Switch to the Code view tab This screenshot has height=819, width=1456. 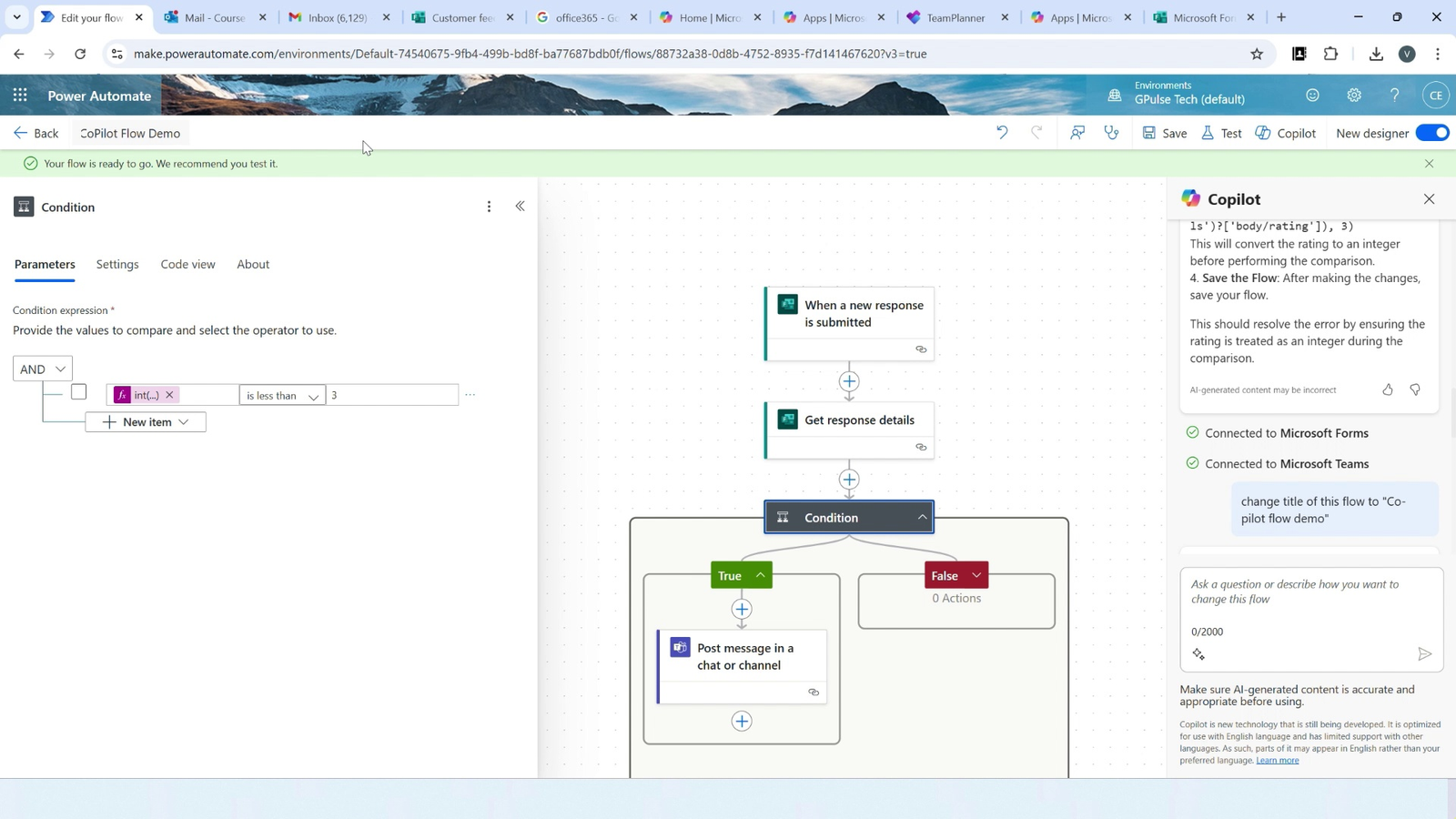[x=187, y=264]
